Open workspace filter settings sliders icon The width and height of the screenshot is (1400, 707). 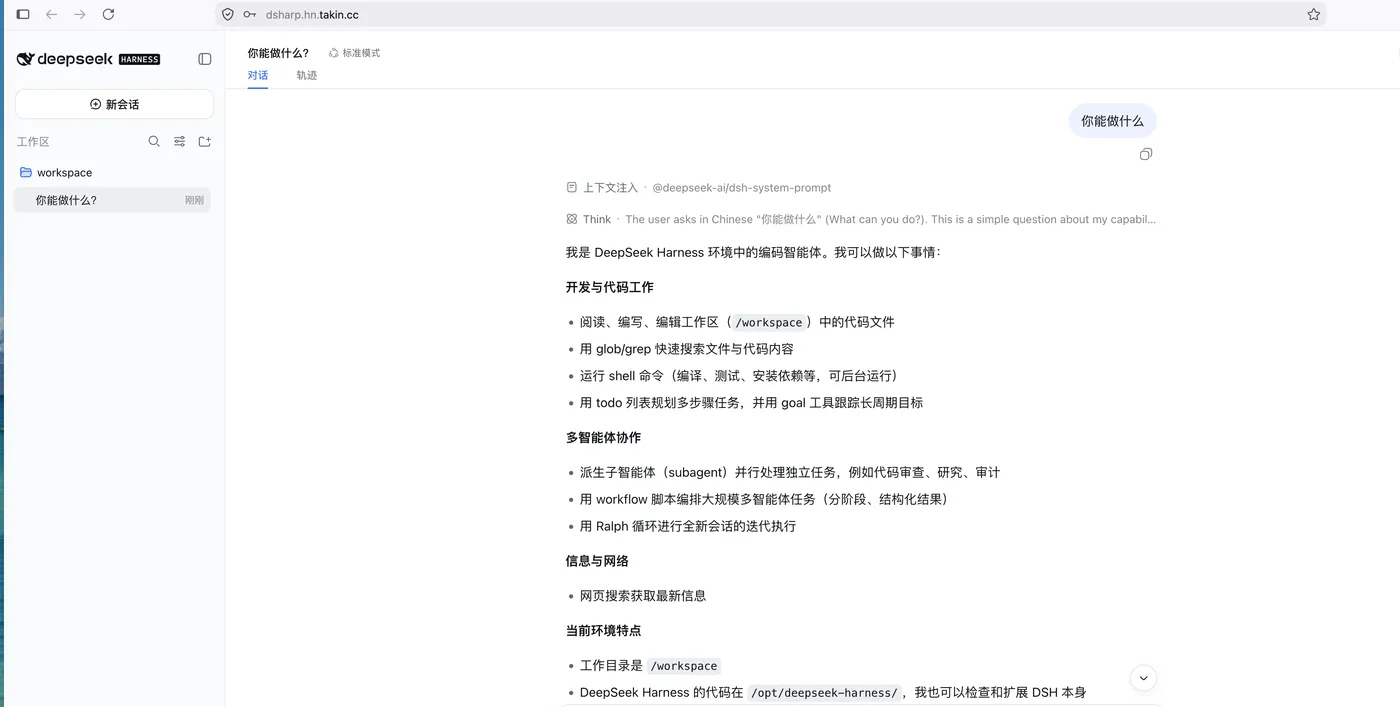tap(180, 142)
